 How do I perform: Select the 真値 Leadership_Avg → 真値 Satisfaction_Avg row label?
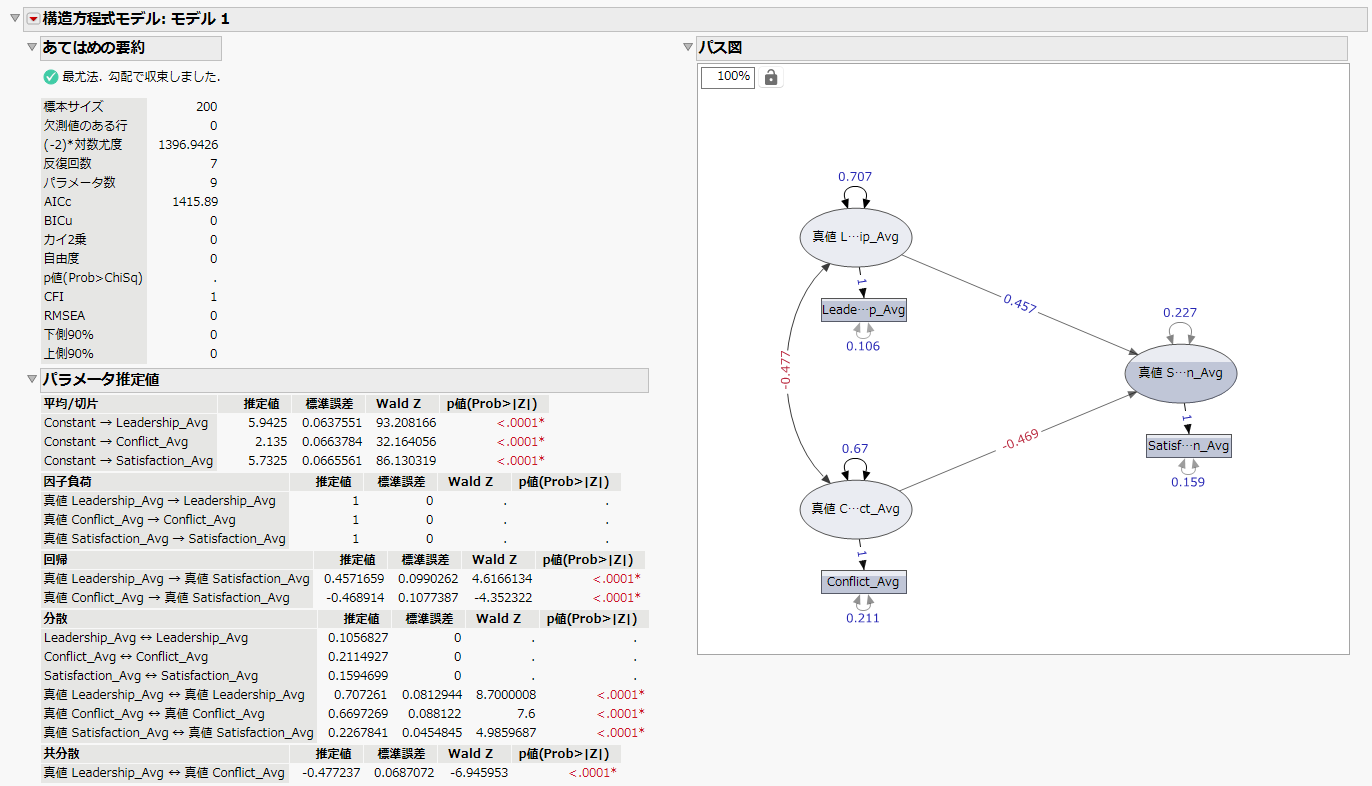point(177,579)
